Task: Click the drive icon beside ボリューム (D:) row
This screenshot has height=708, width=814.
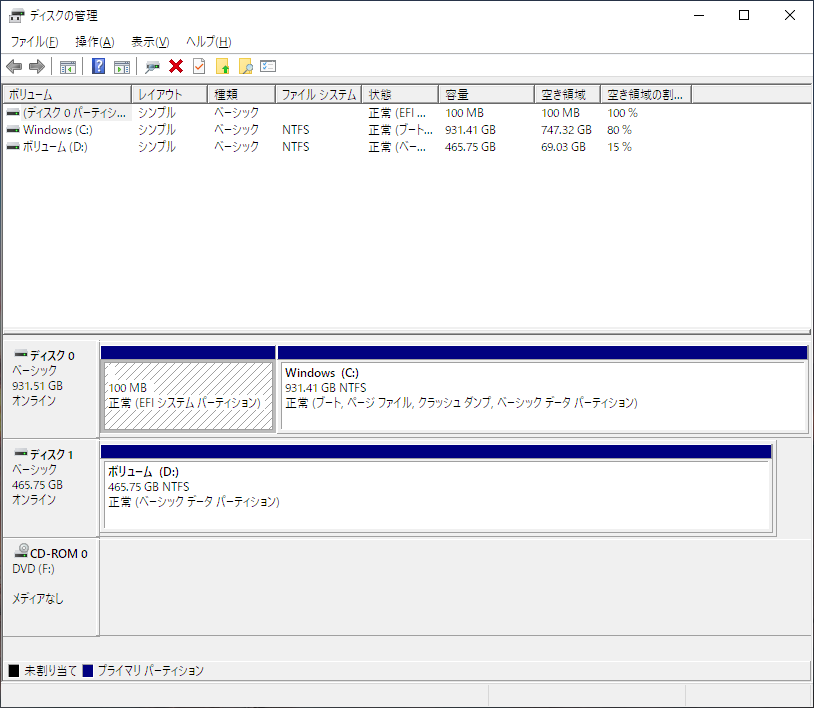Action: [x=13, y=147]
